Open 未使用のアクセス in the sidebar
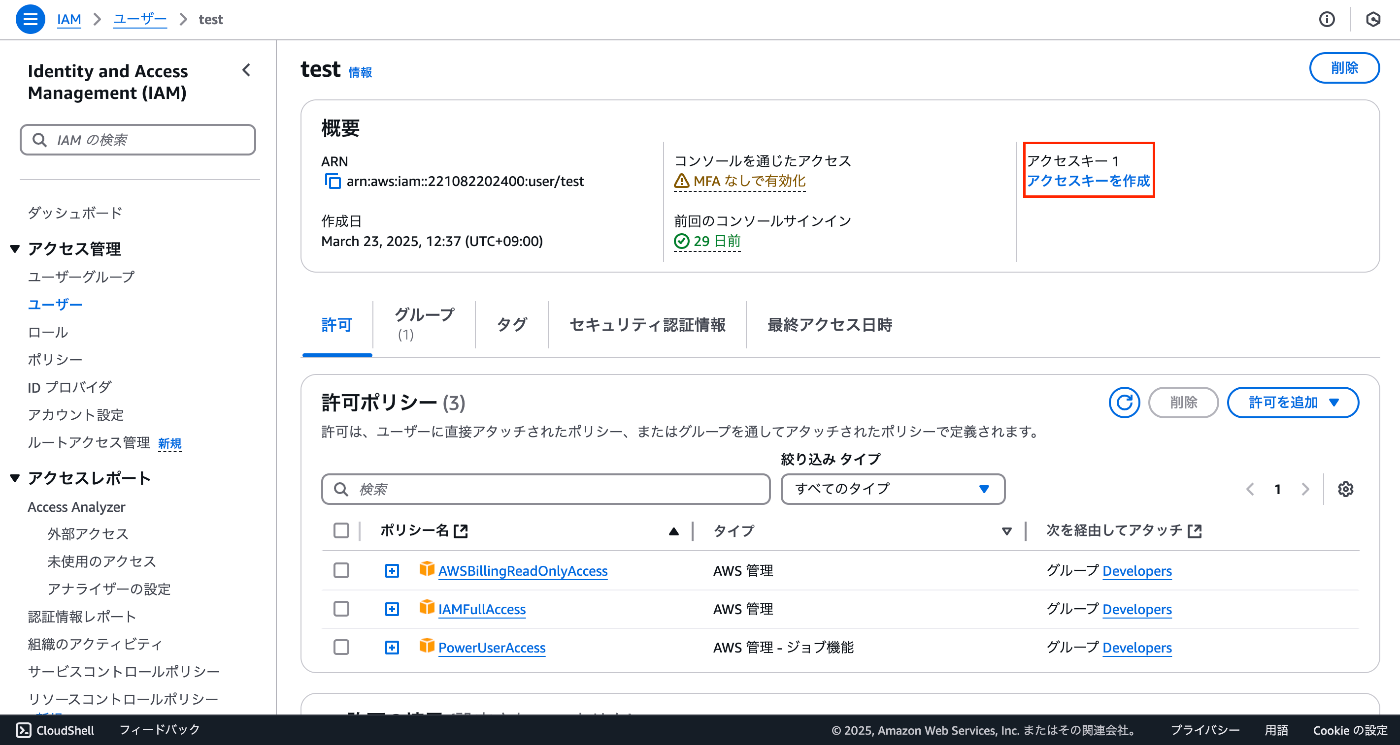 [x=102, y=562]
